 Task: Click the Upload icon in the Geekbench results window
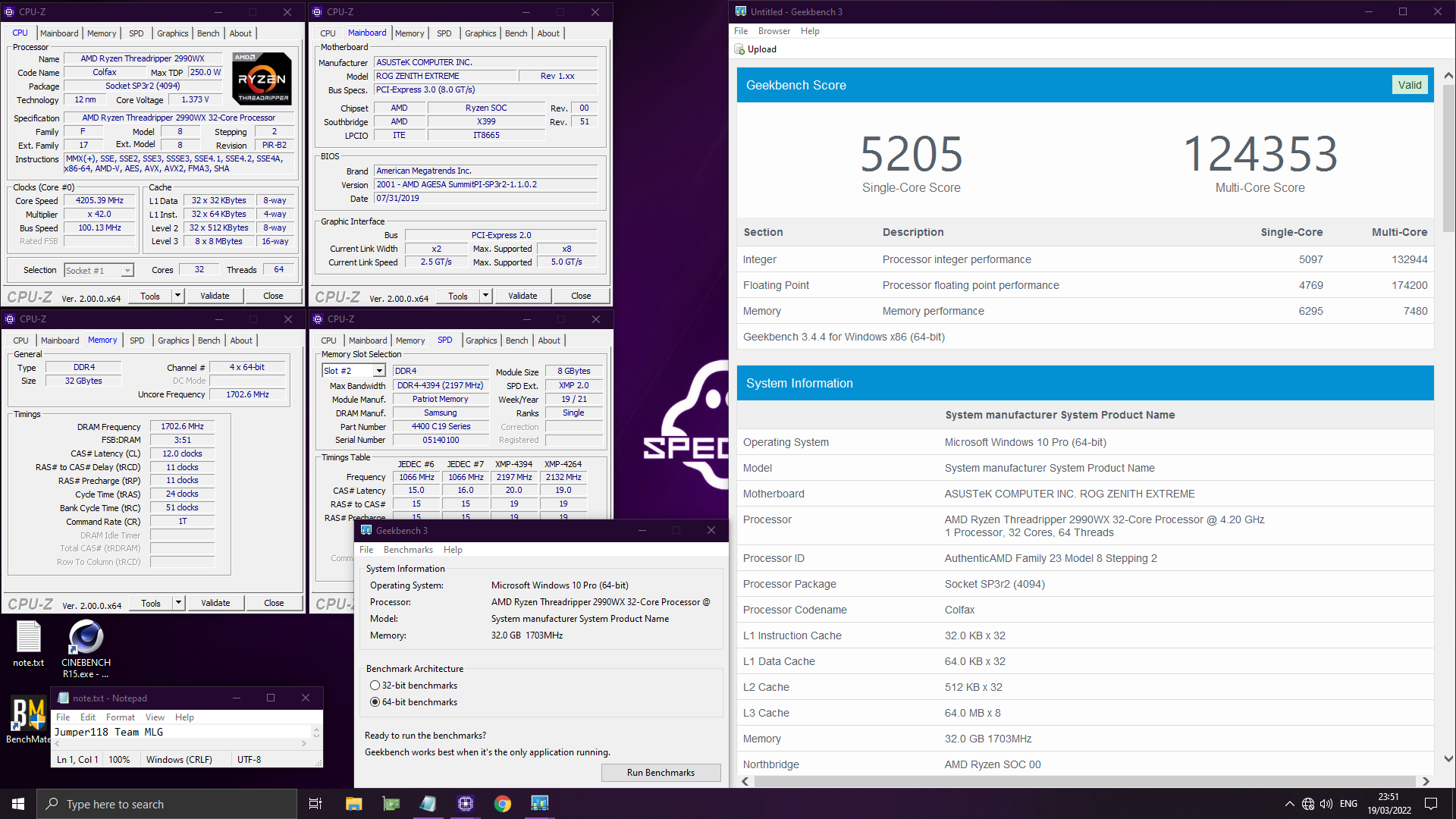[740, 49]
